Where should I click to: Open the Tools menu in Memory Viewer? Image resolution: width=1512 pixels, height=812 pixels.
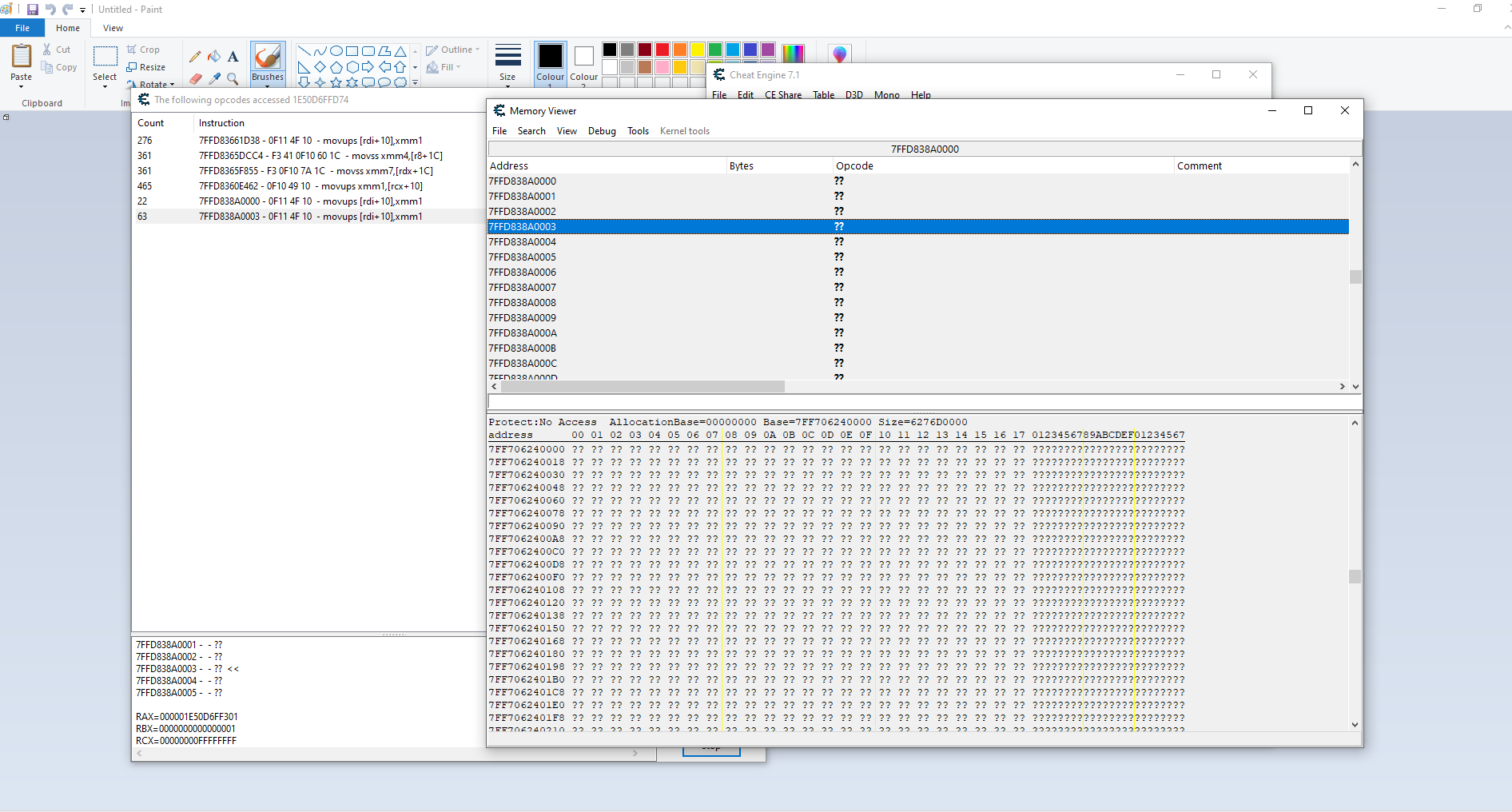coord(638,131)
